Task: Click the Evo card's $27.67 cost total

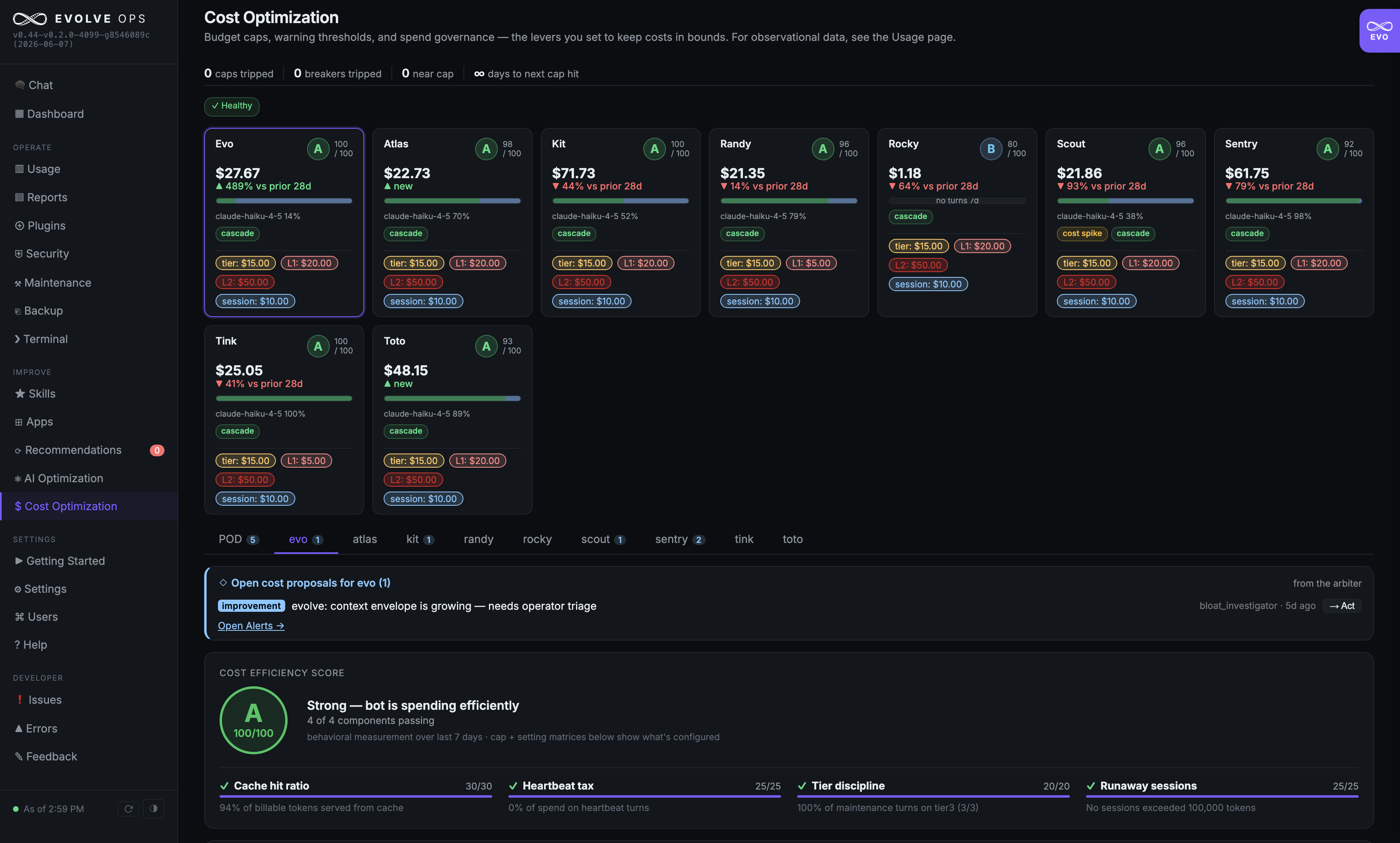Action: tap(237, 173)
